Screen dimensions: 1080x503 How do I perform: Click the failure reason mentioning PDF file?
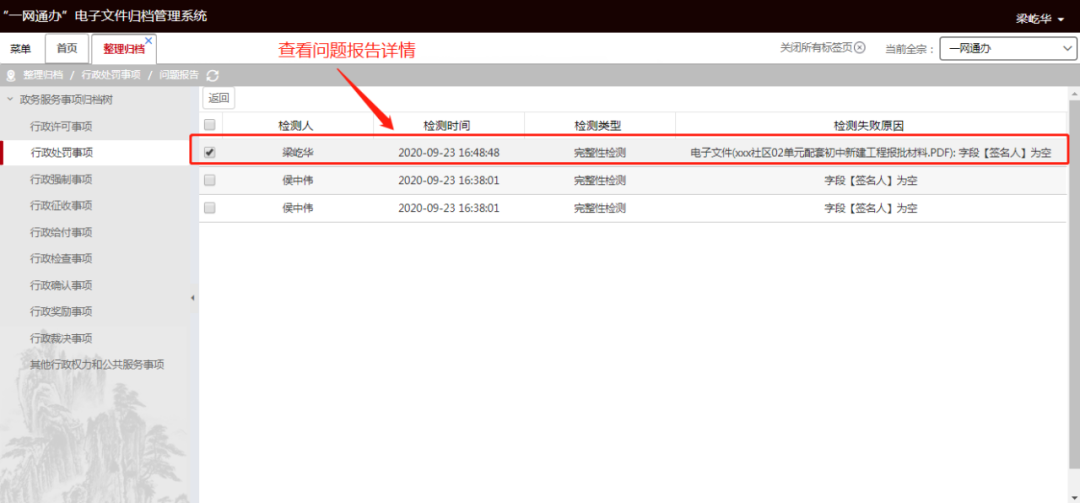[x=871, y=152]
